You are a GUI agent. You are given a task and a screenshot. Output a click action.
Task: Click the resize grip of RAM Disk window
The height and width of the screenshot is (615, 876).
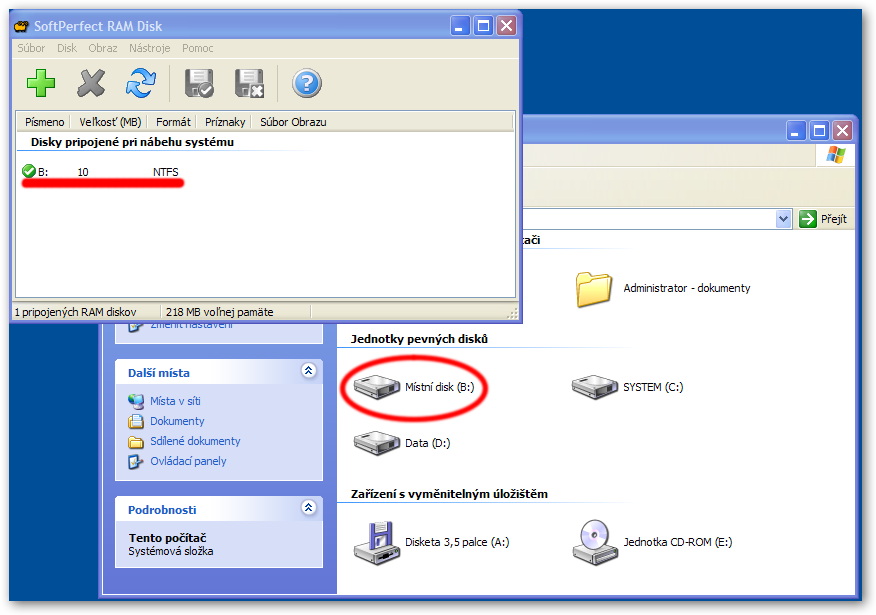(512, 314)
